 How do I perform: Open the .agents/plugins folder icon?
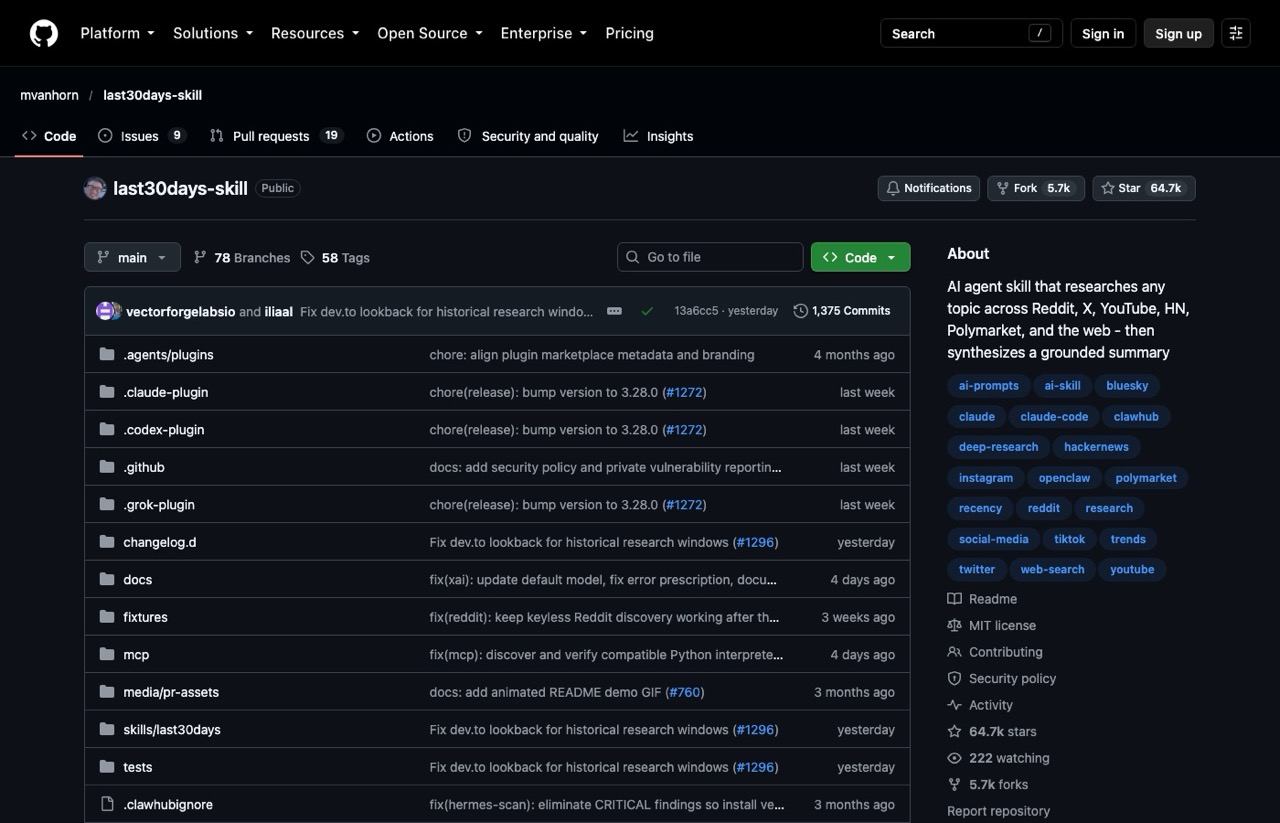click(x=107, y=355)
